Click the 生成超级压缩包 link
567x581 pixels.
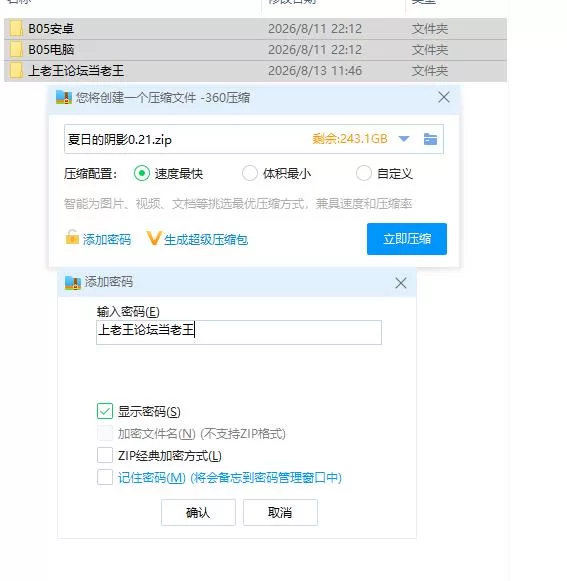(206, 240)
